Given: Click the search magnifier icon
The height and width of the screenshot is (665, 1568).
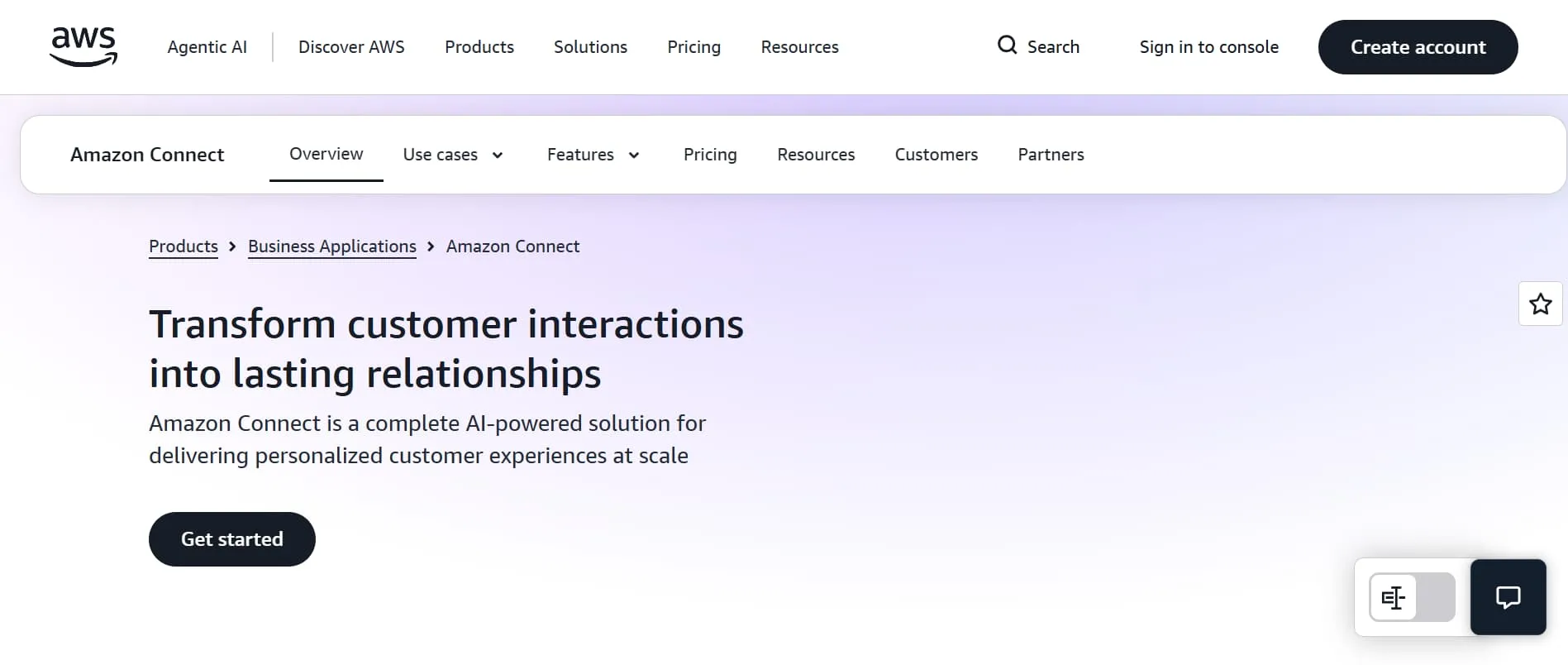Looking at the screenshot, I should (1007, 45).
